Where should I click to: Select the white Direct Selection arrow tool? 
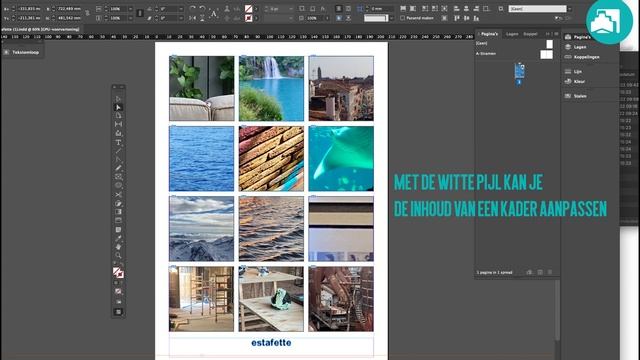click(x=118, y=107)
